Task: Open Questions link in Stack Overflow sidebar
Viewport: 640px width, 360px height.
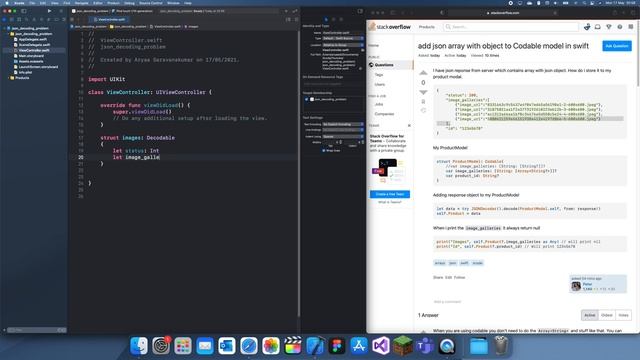Action: coord(384,65)
